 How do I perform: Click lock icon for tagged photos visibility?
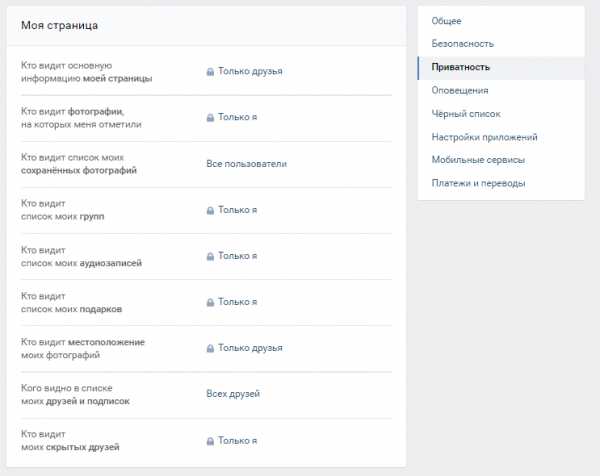pos(210,118)
